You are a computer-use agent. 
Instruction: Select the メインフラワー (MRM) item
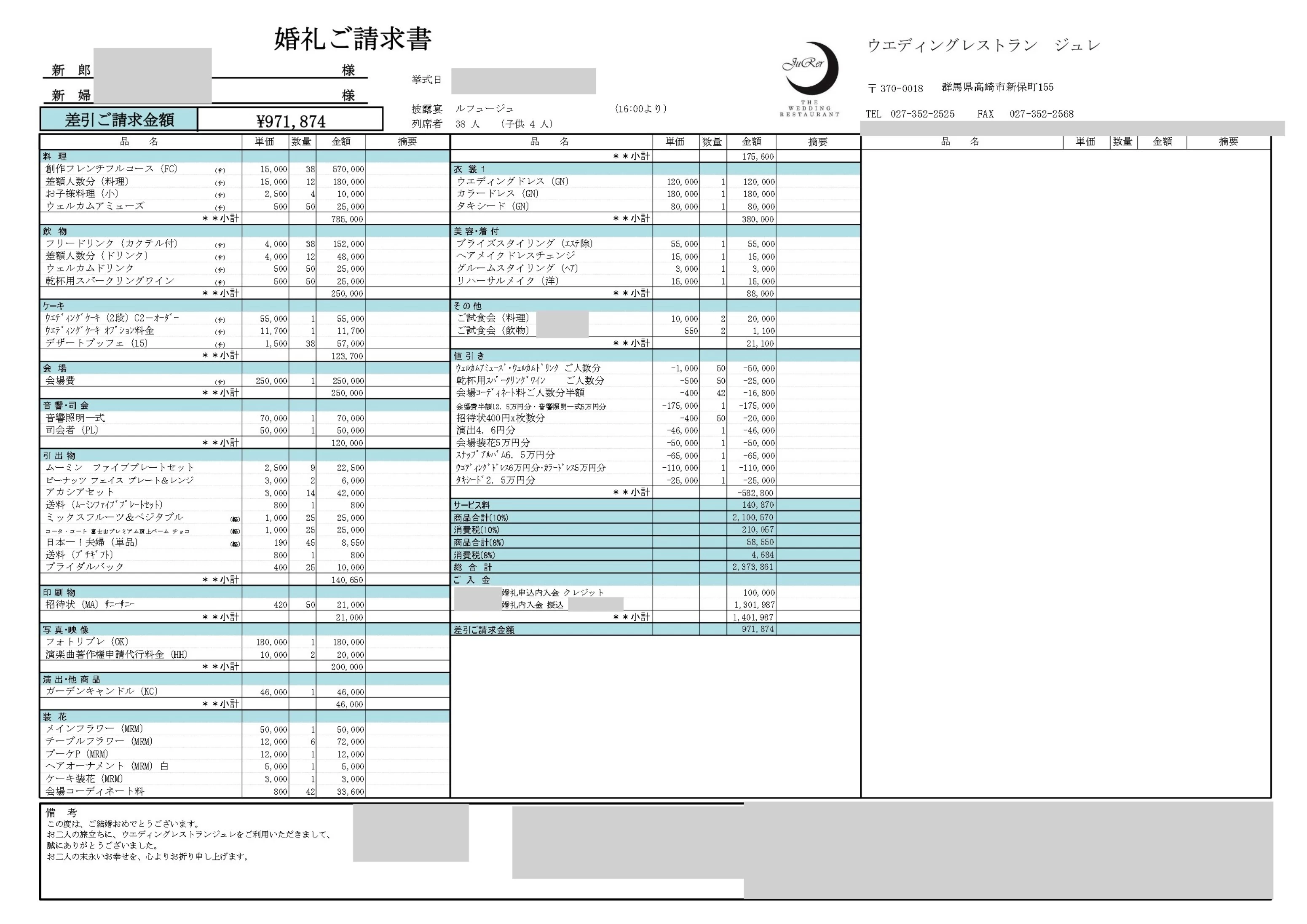pyautogui.click(x=94, y=729)
